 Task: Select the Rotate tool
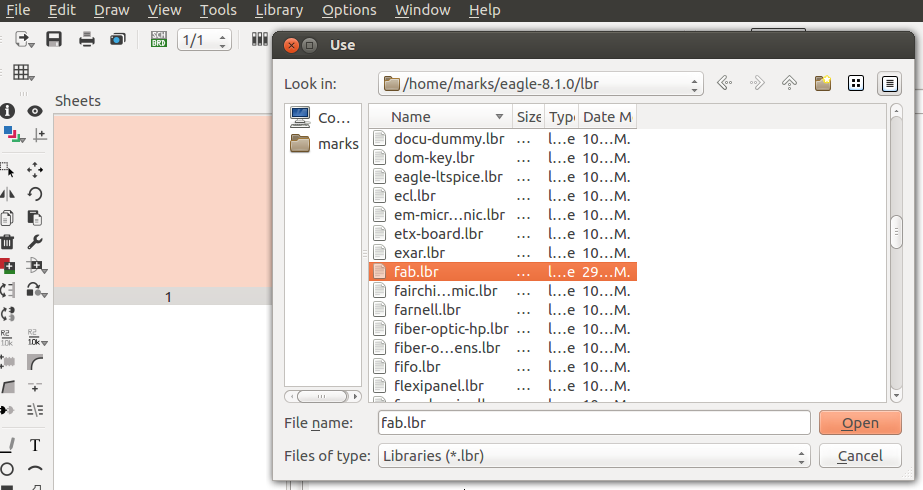click(x=35, y=194)
